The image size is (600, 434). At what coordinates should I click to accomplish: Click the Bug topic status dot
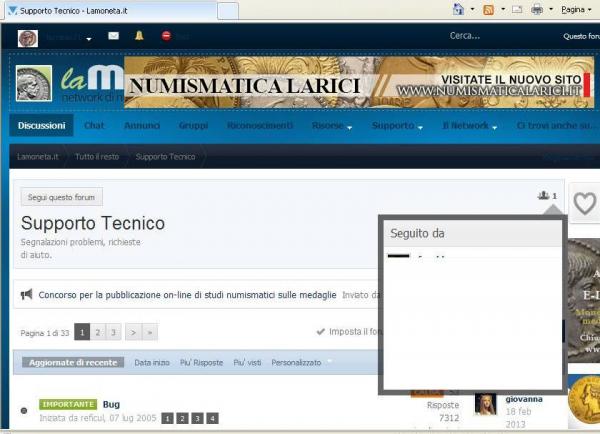click(x=24, y=411)
